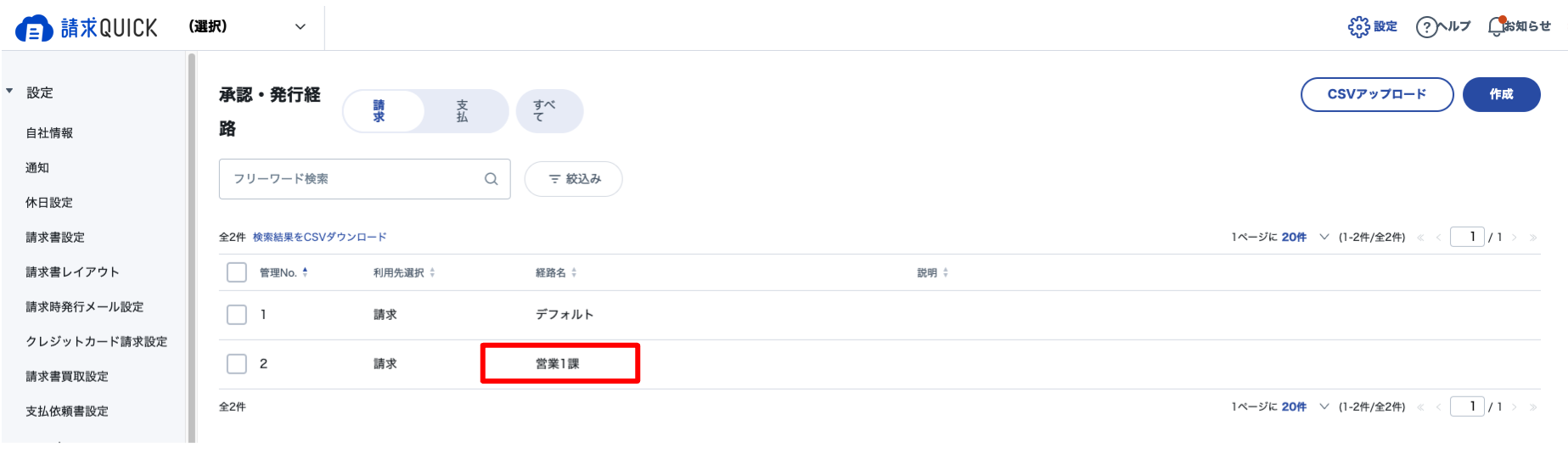
Task: Open settings via the gear icon
Action: (1358, 27)
